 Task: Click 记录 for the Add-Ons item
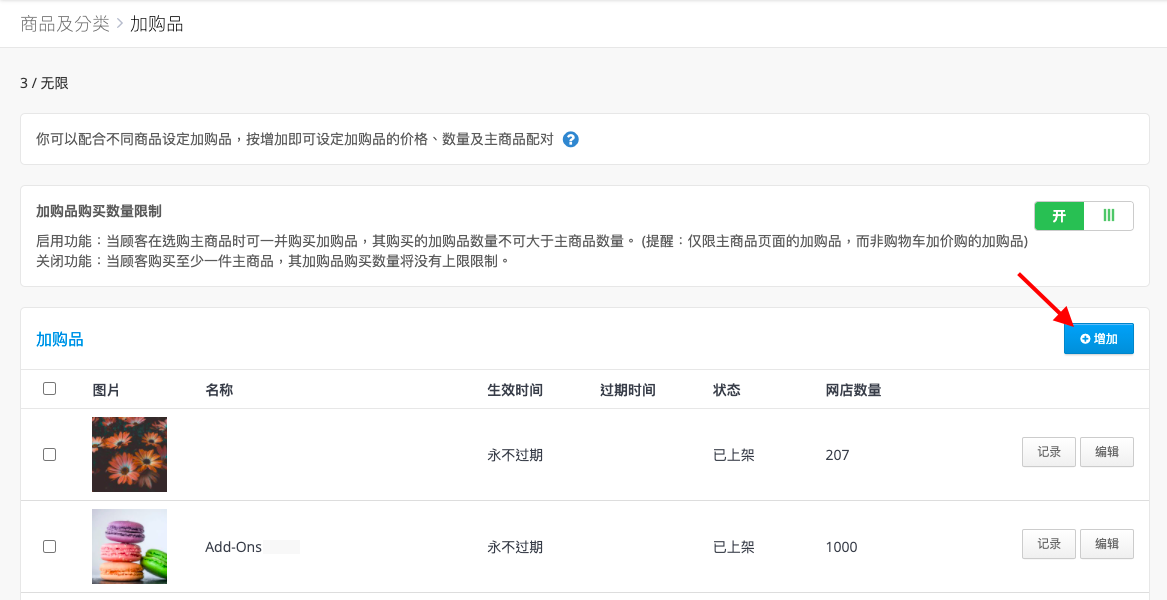pos(1049,544)
